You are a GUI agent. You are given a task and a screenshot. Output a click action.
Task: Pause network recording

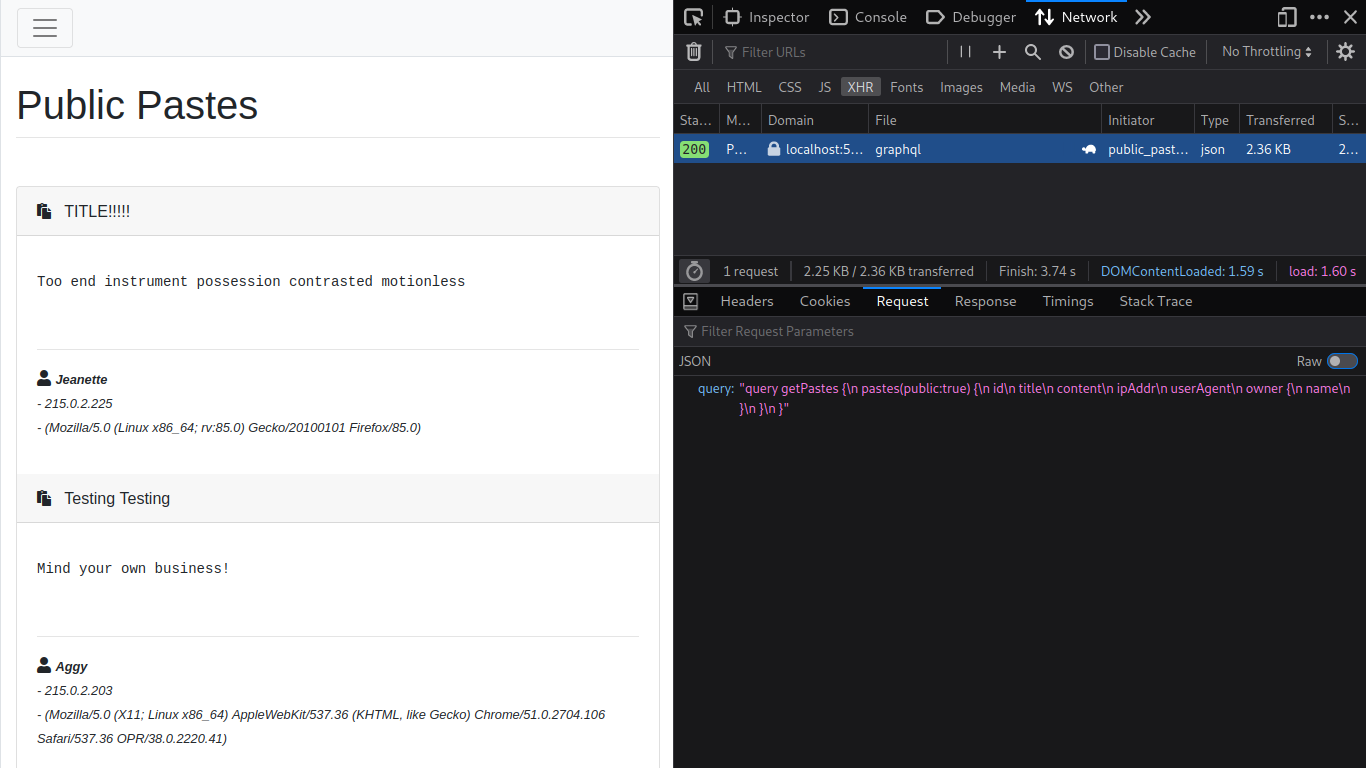tap(965, 52)
